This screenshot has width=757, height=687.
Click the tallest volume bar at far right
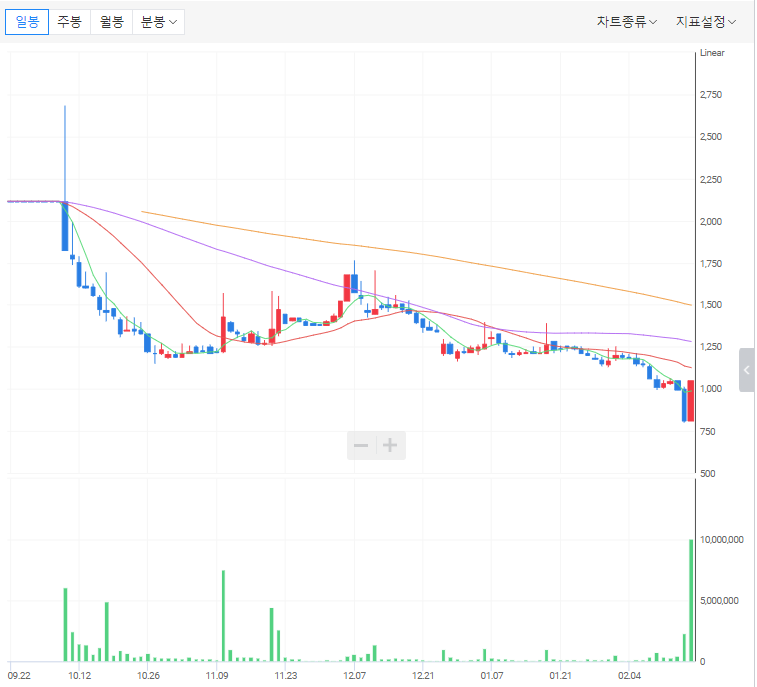691,600
